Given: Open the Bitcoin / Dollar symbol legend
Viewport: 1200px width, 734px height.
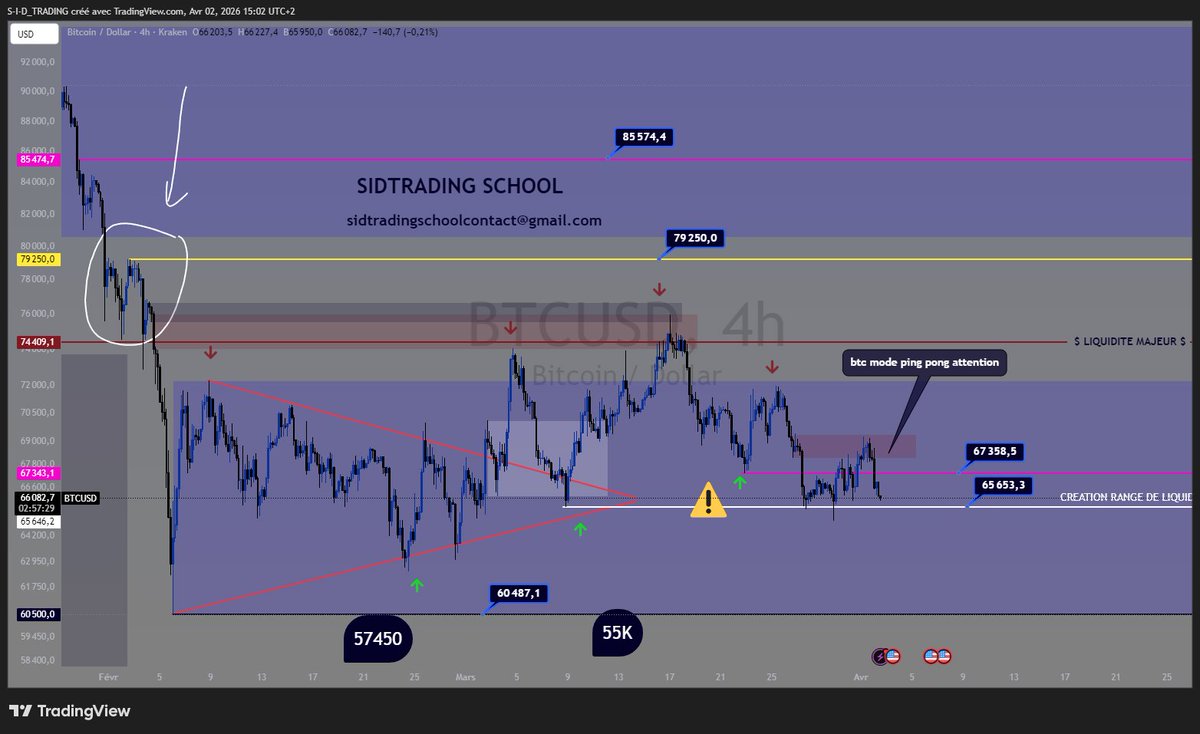Looking at the screenshot, I should (x=98, y=32).
